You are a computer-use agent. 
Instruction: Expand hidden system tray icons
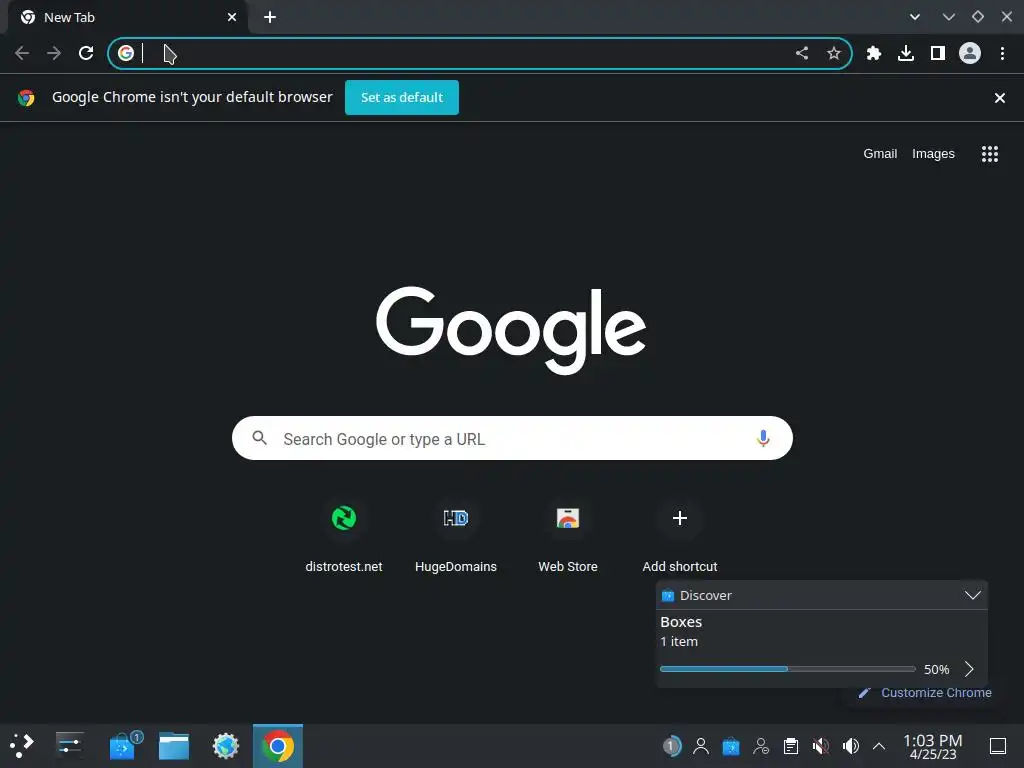pyautogui.click(x=879, y=746)
